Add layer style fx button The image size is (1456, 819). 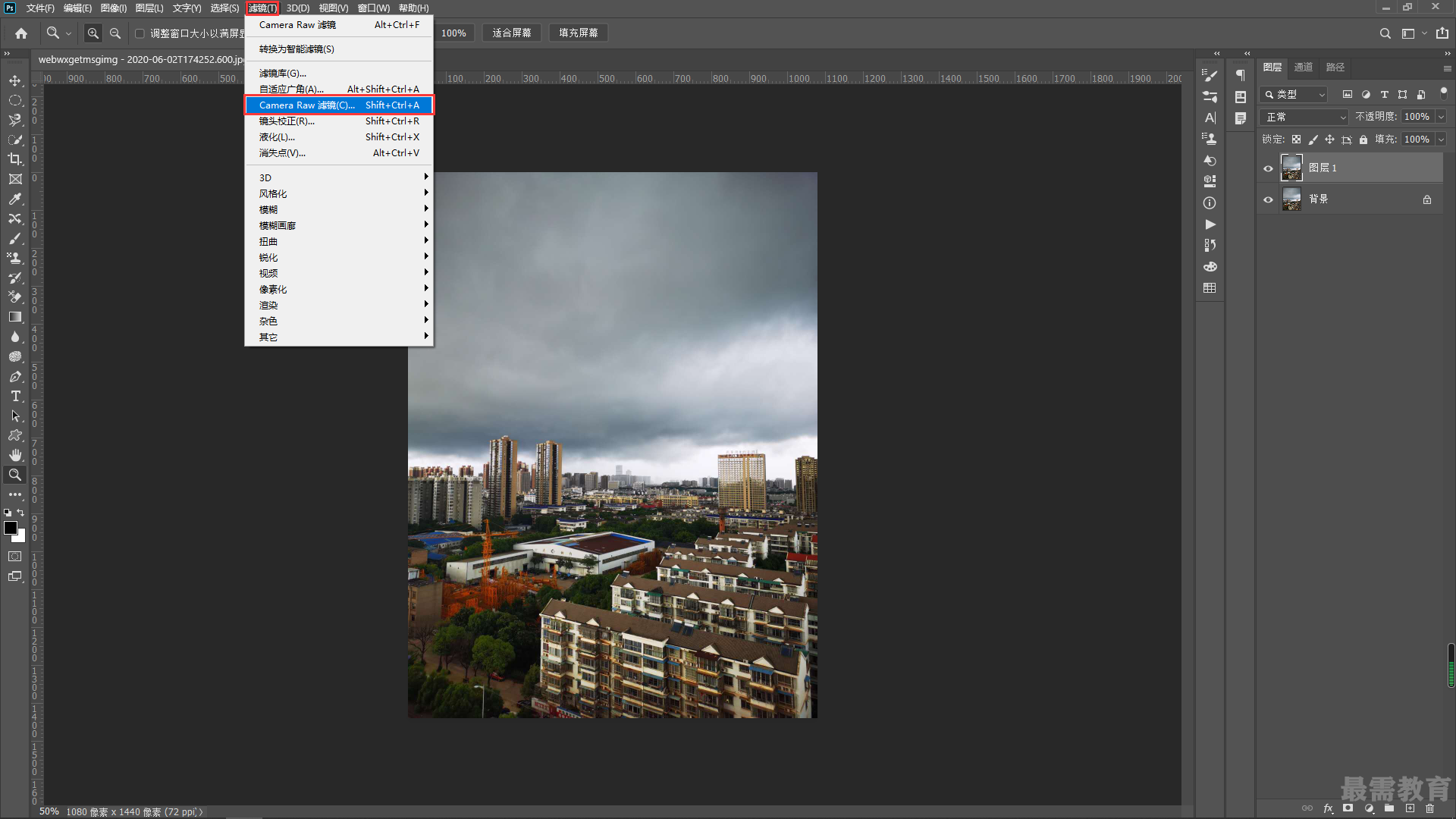click(x=1328, y=808)
